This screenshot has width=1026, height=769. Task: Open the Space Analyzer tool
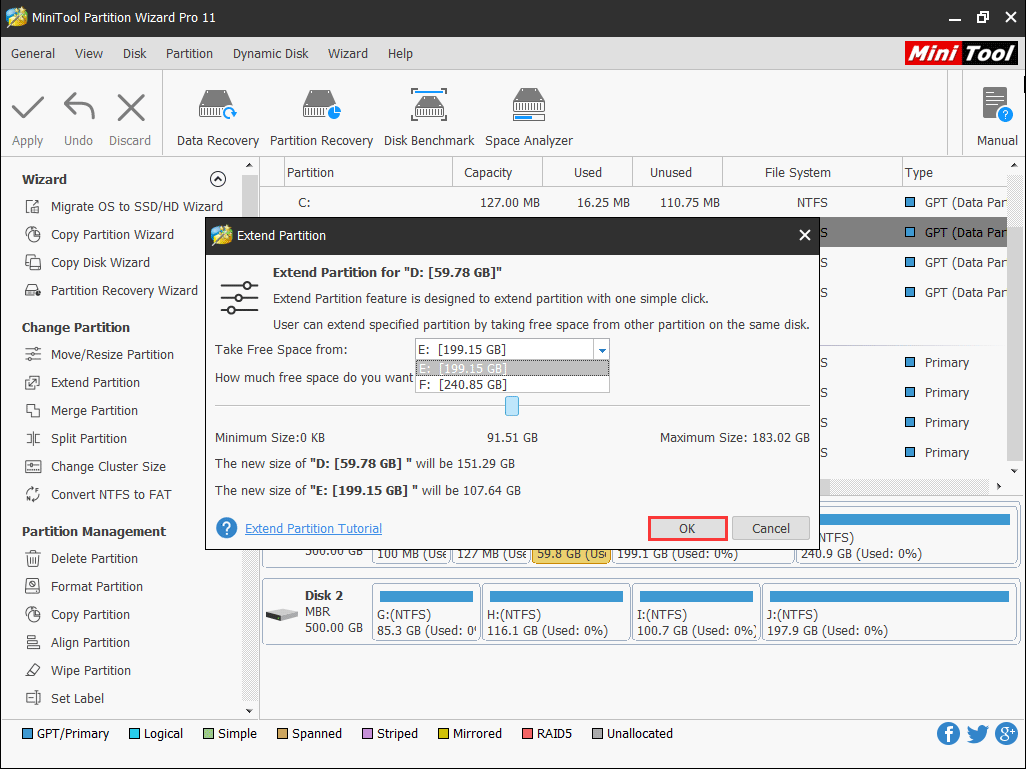click(528, 117)
